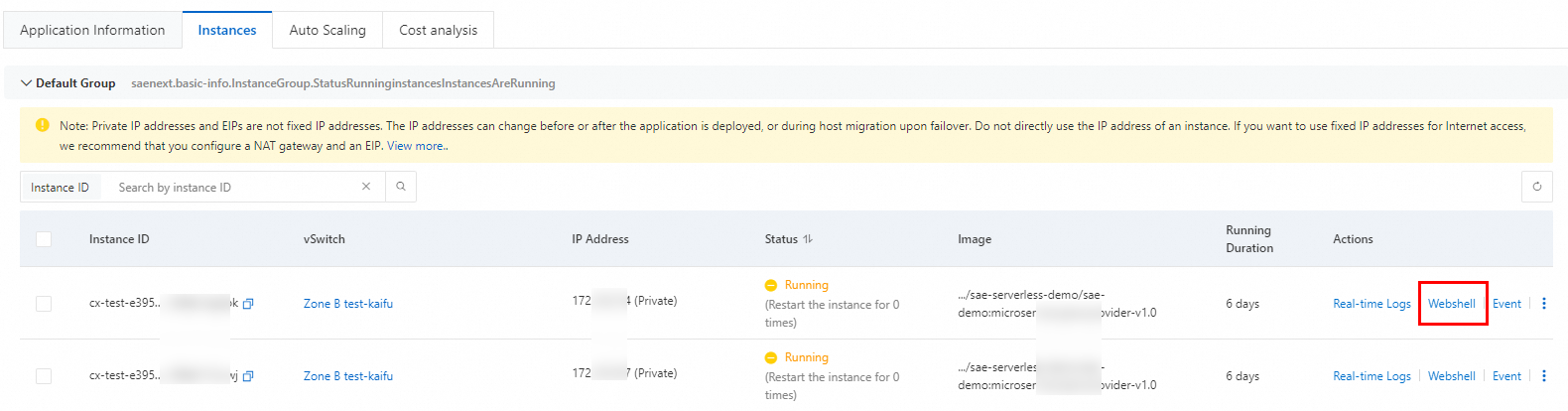View Real-time Logs for second instance

coord(1372,376)
